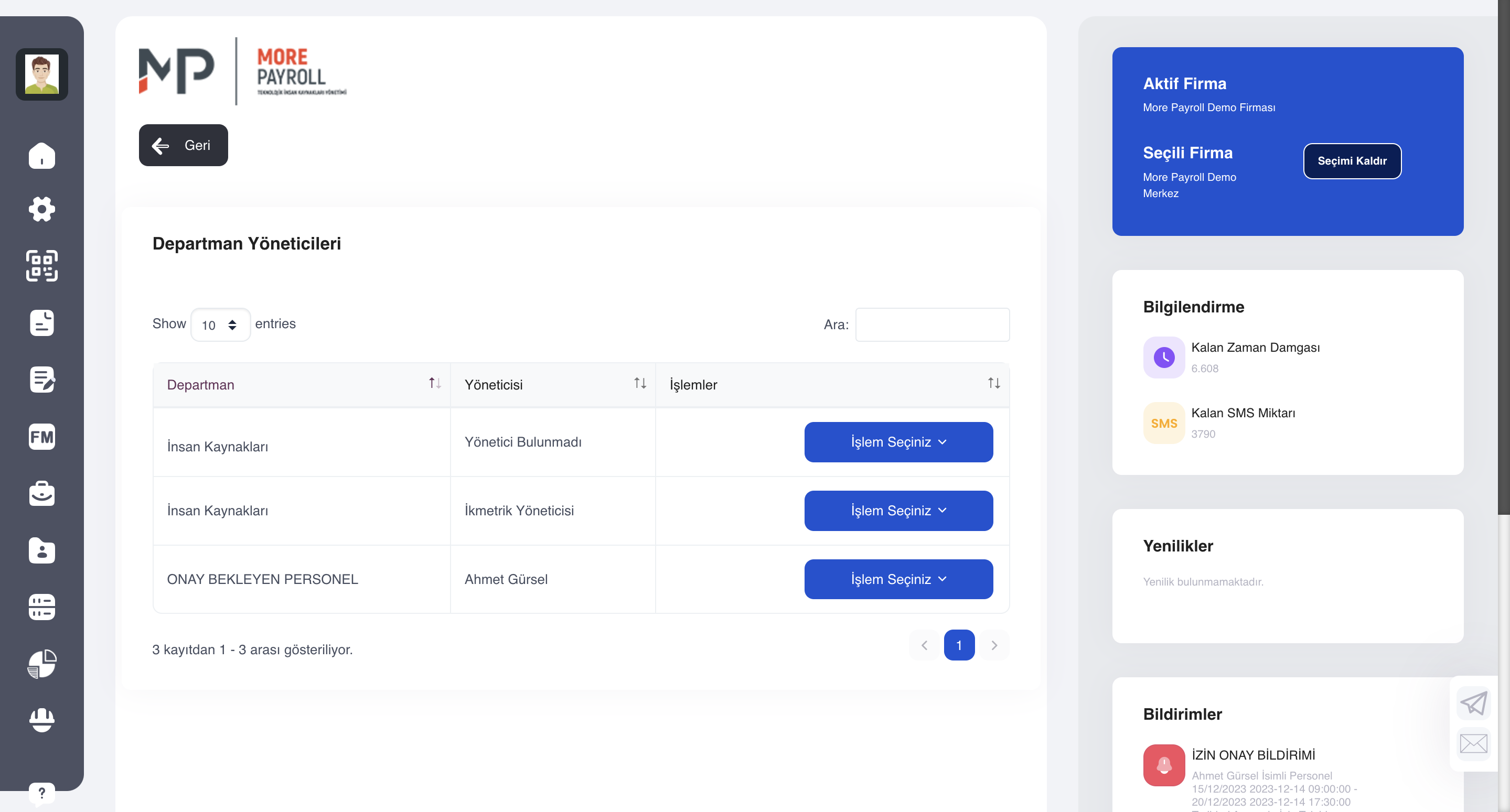The image size is (1510, 812).
Task: Click the Departman Yöneticileri heading
Action: point(247,243)
